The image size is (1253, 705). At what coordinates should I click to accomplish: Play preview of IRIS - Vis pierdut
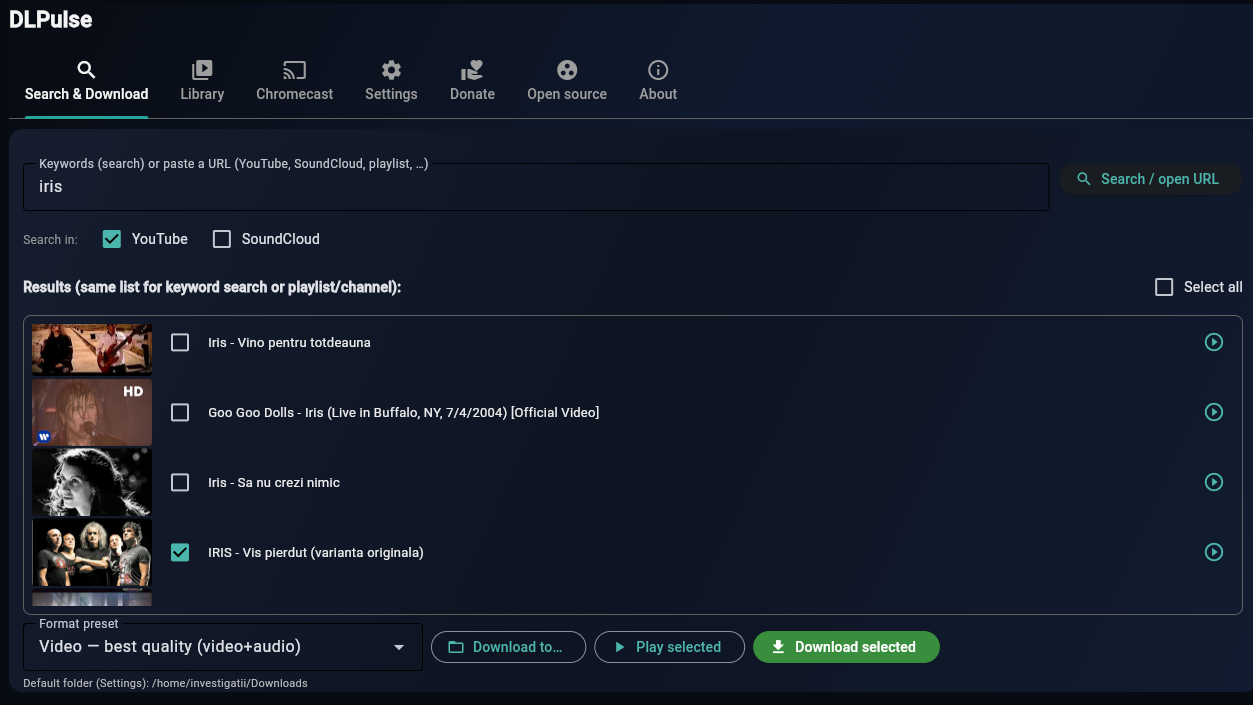click(x=1214, y=552)
